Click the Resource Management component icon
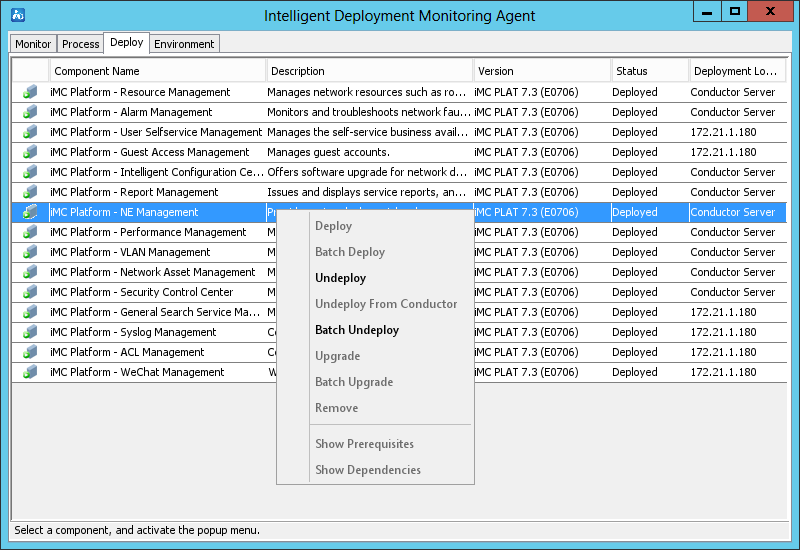This screenshot has width=800, height=550. pyautogui.click(x=30, y=92)
